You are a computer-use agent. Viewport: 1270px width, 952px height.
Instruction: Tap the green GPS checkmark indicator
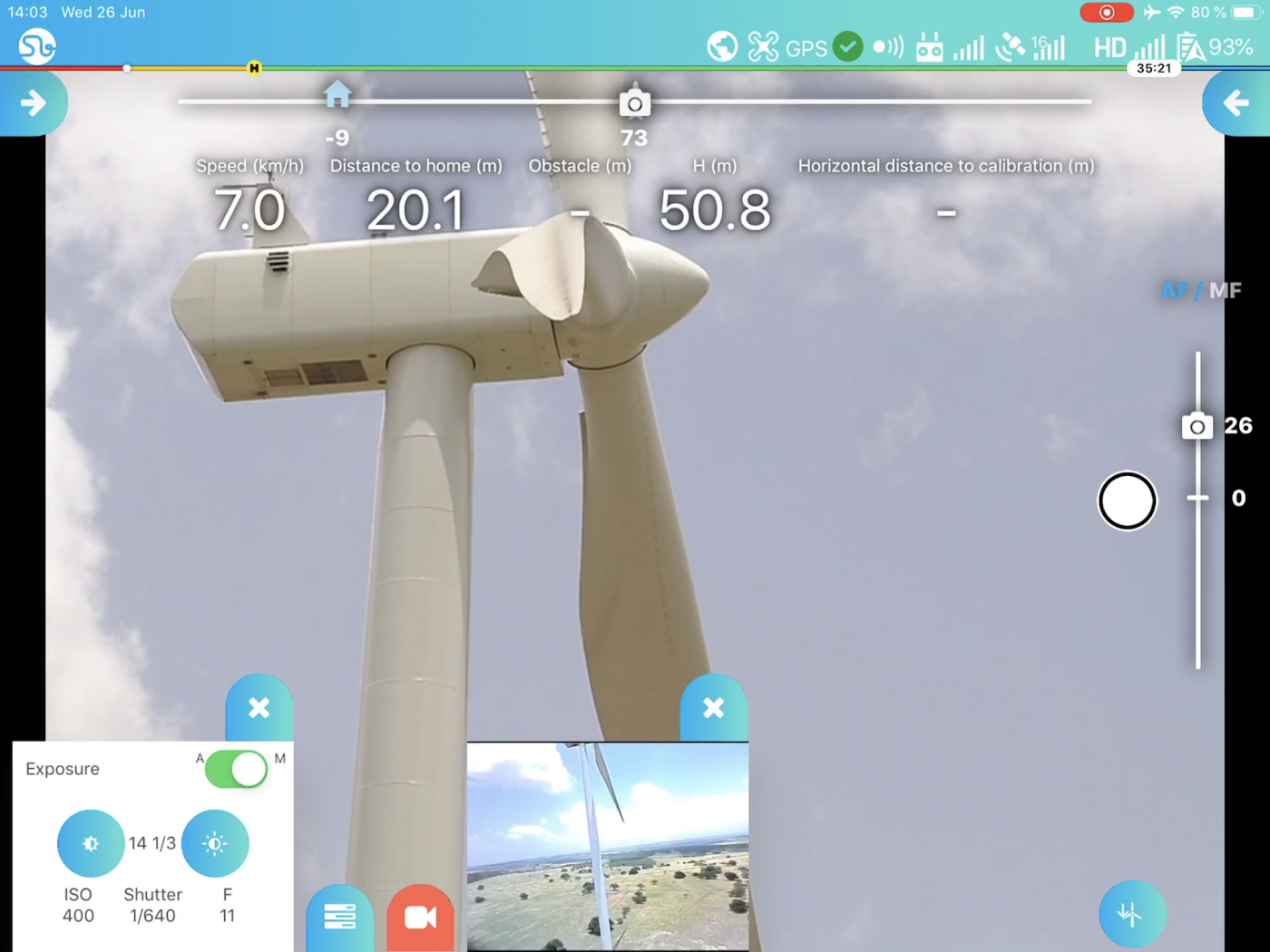click(x=848, y=46)
